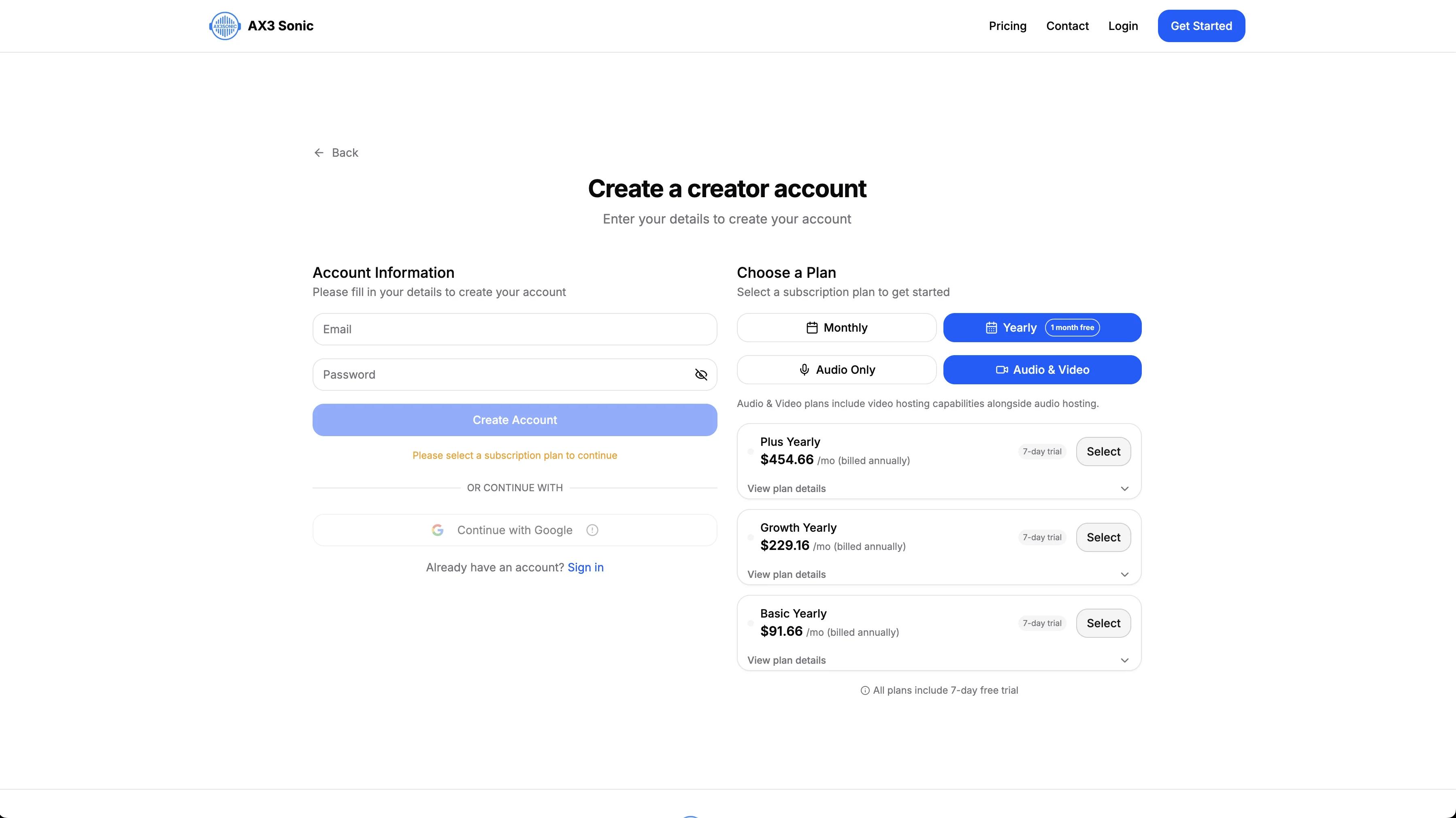Viewport: 1456px width, 818px height.
Task: Switch billing to Yearly
Action: [x=1042, y=328]
